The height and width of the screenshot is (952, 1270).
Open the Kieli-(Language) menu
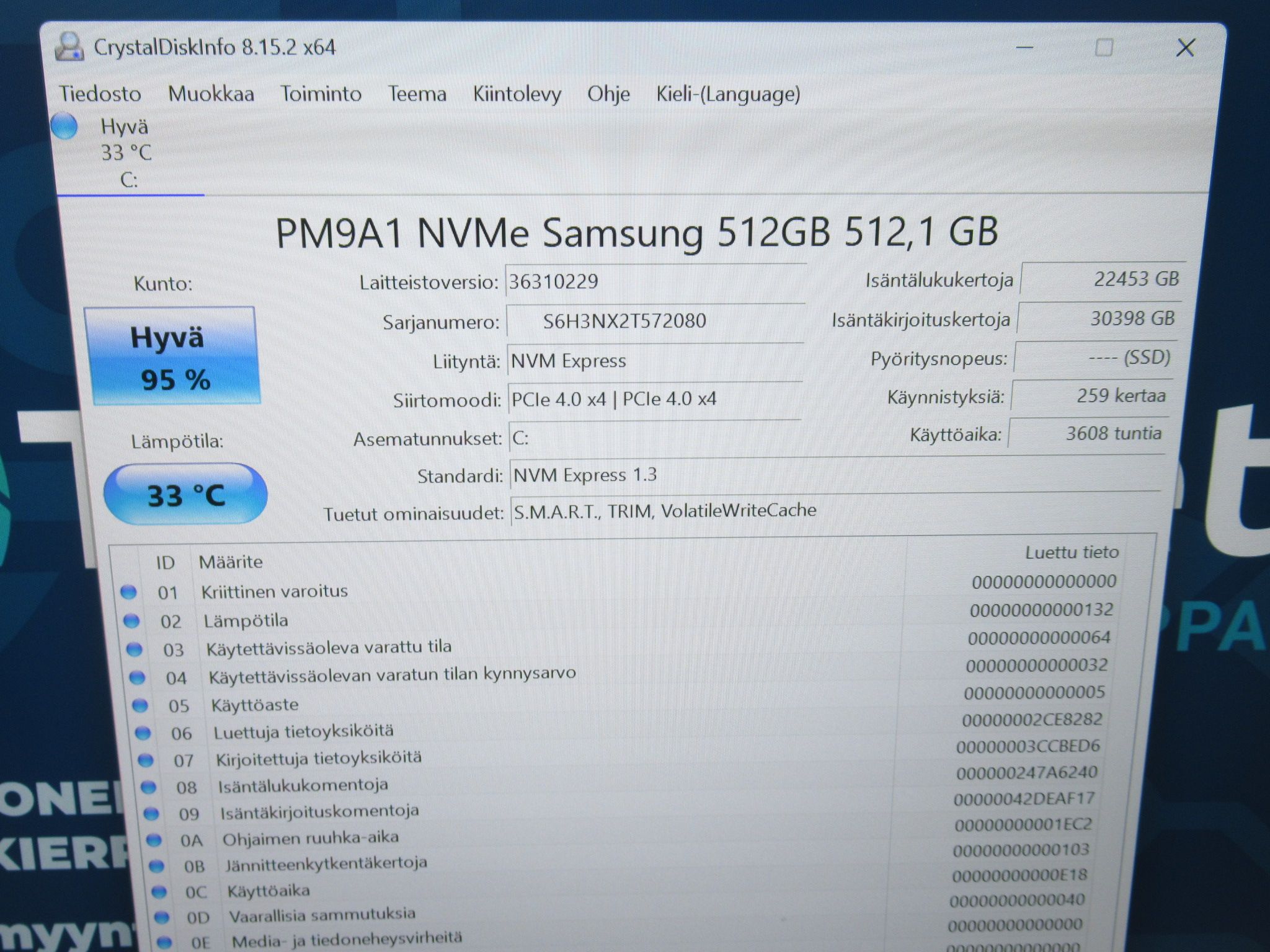coord(728,94)
